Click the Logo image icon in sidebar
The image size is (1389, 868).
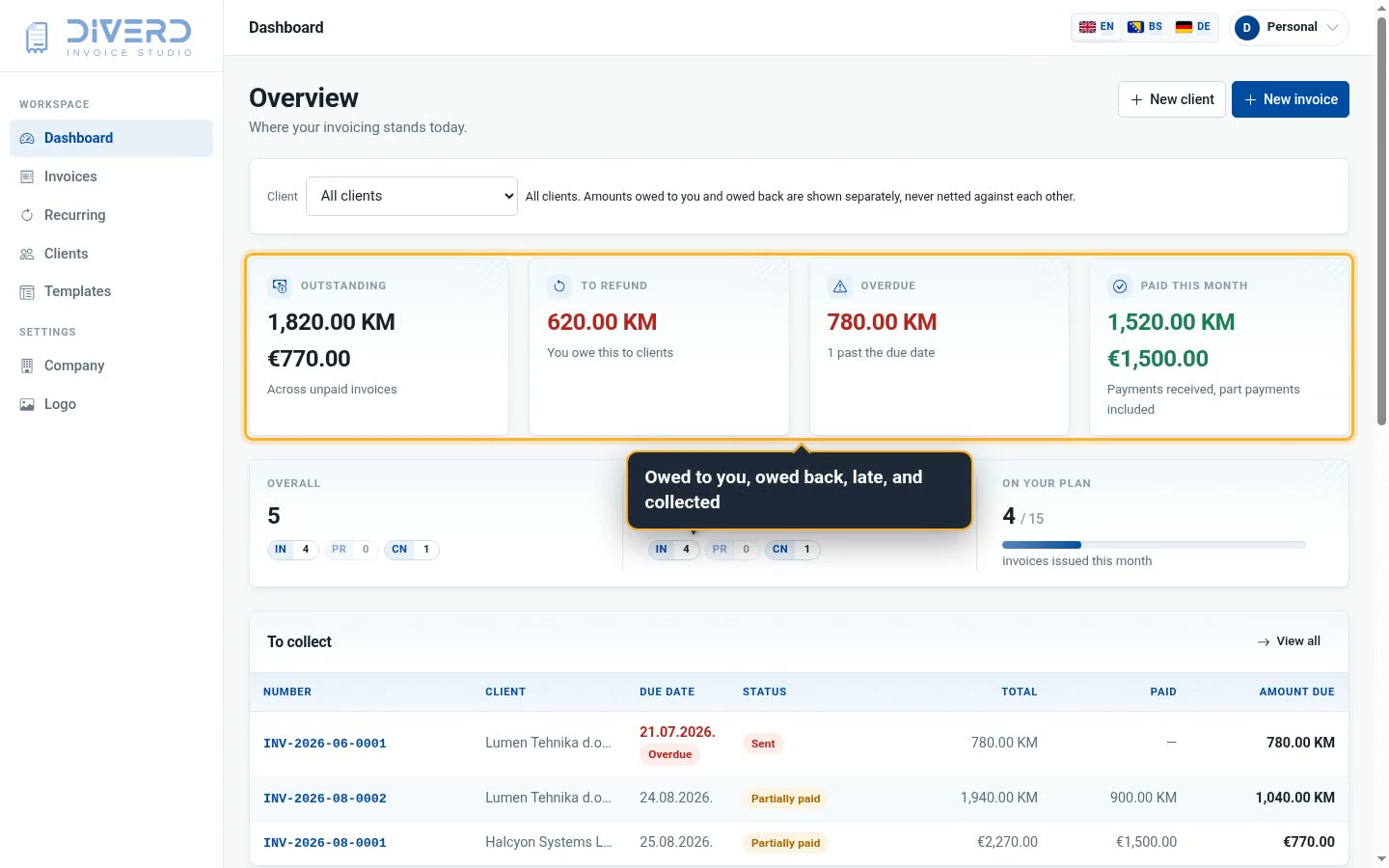(x=27, y=404)
